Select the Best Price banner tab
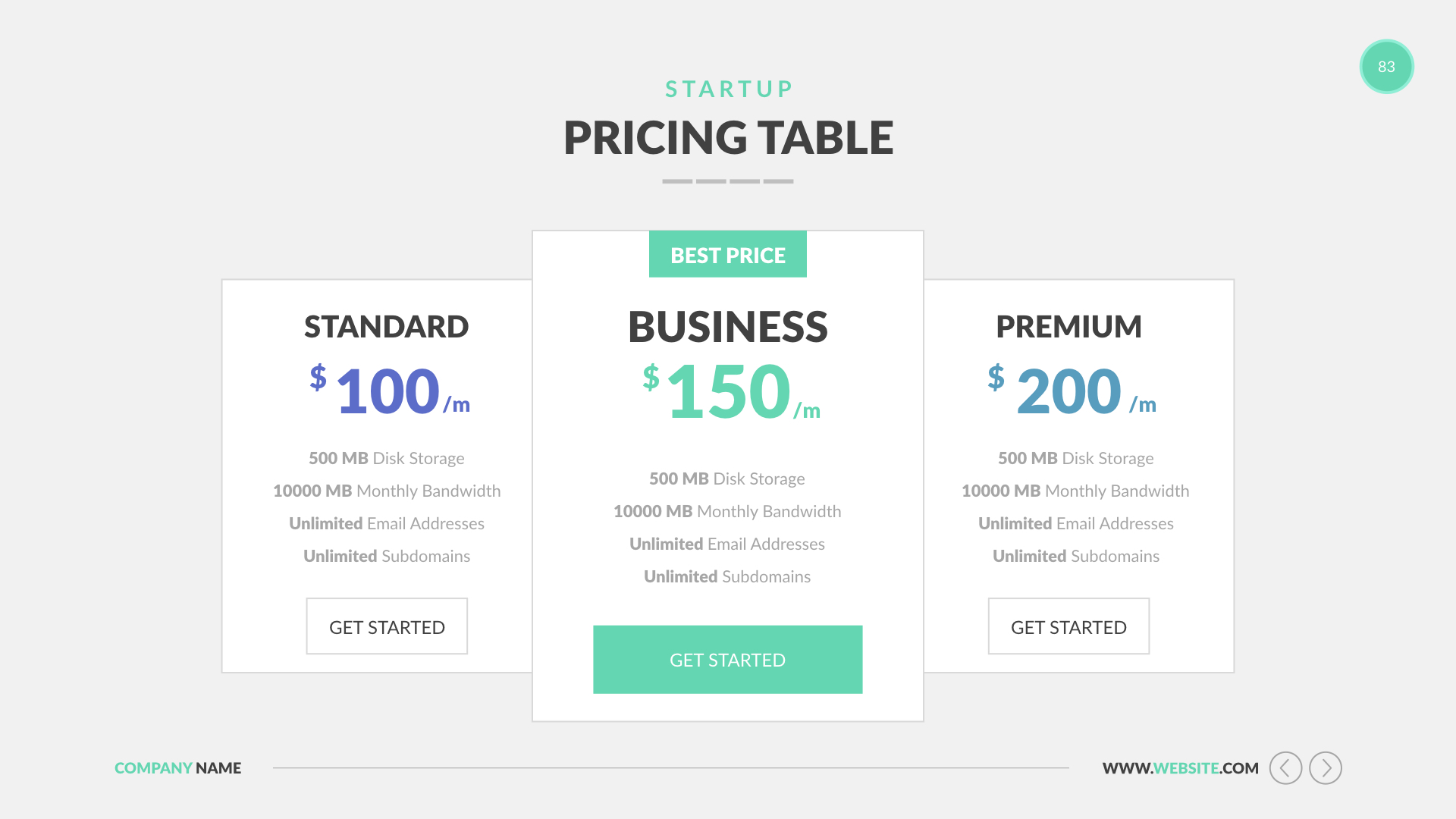Image resolution: width=1456 pixels, height=819 pixels. click(x=727, y=255)
